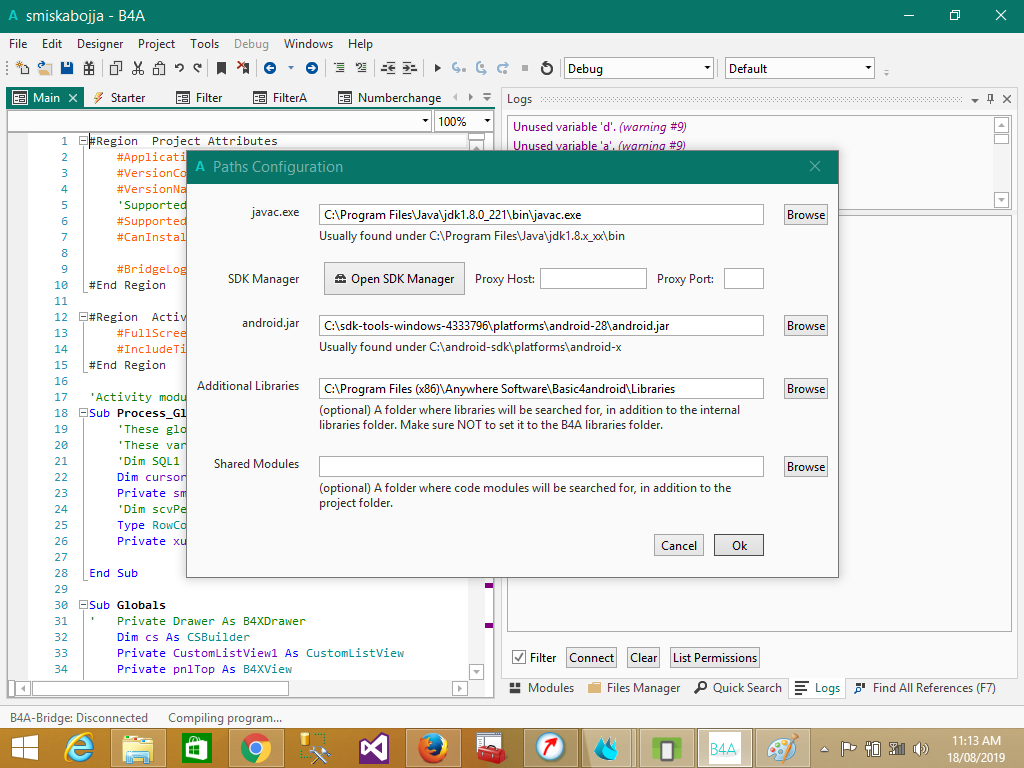
Task: Collapse the Sub Globals code block
Action: tap(83, 605)
